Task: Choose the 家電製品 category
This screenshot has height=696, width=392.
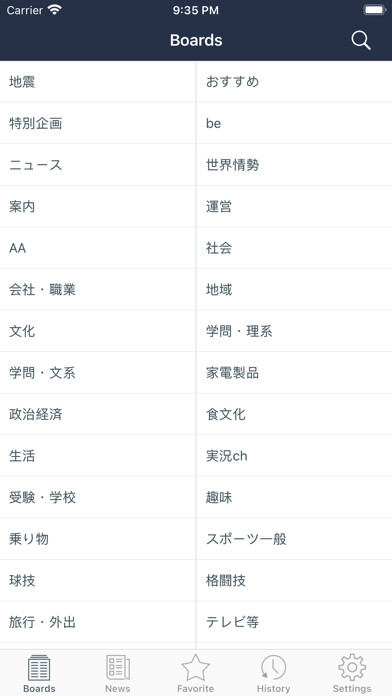Action: point(294,372)
